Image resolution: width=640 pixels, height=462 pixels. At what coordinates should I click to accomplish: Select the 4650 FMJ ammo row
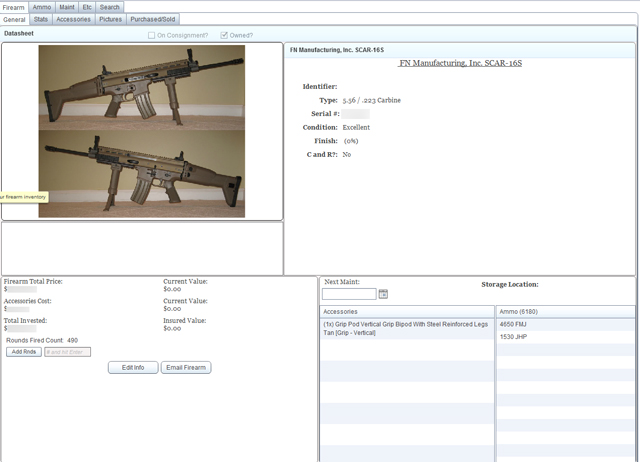pos(565,324)
